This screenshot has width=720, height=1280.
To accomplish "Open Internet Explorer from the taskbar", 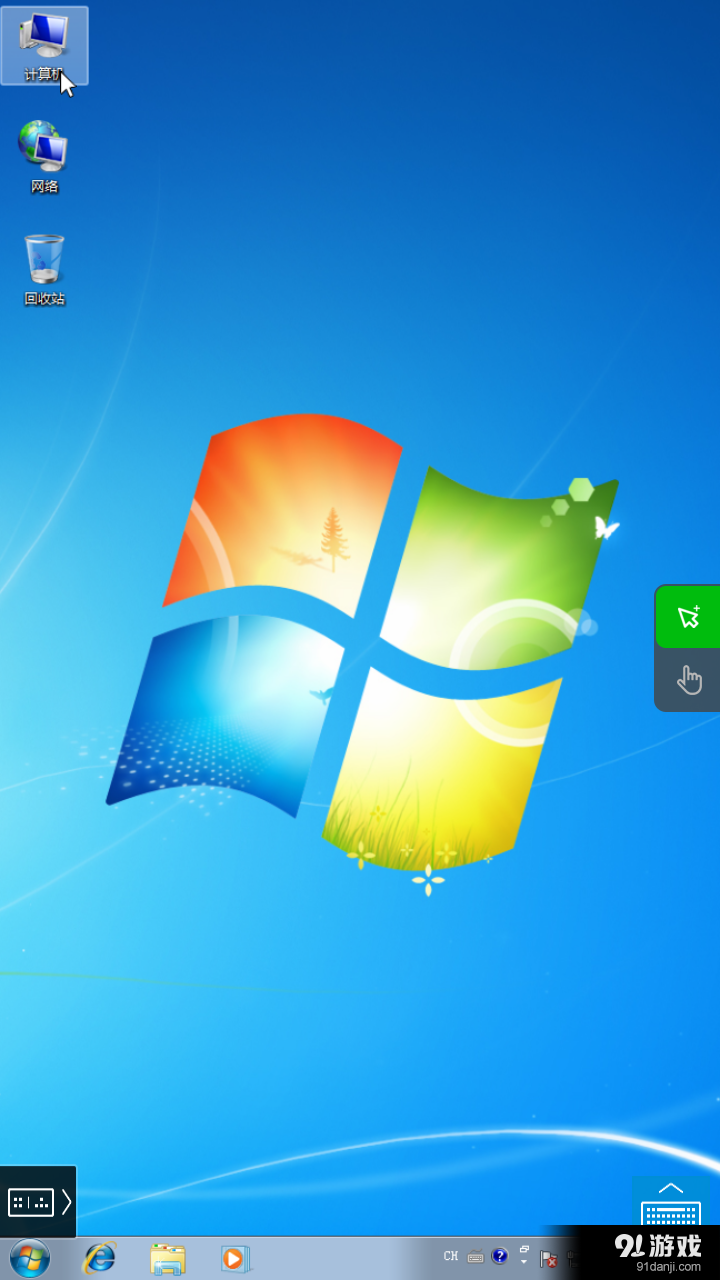I will coord(99,1257).
